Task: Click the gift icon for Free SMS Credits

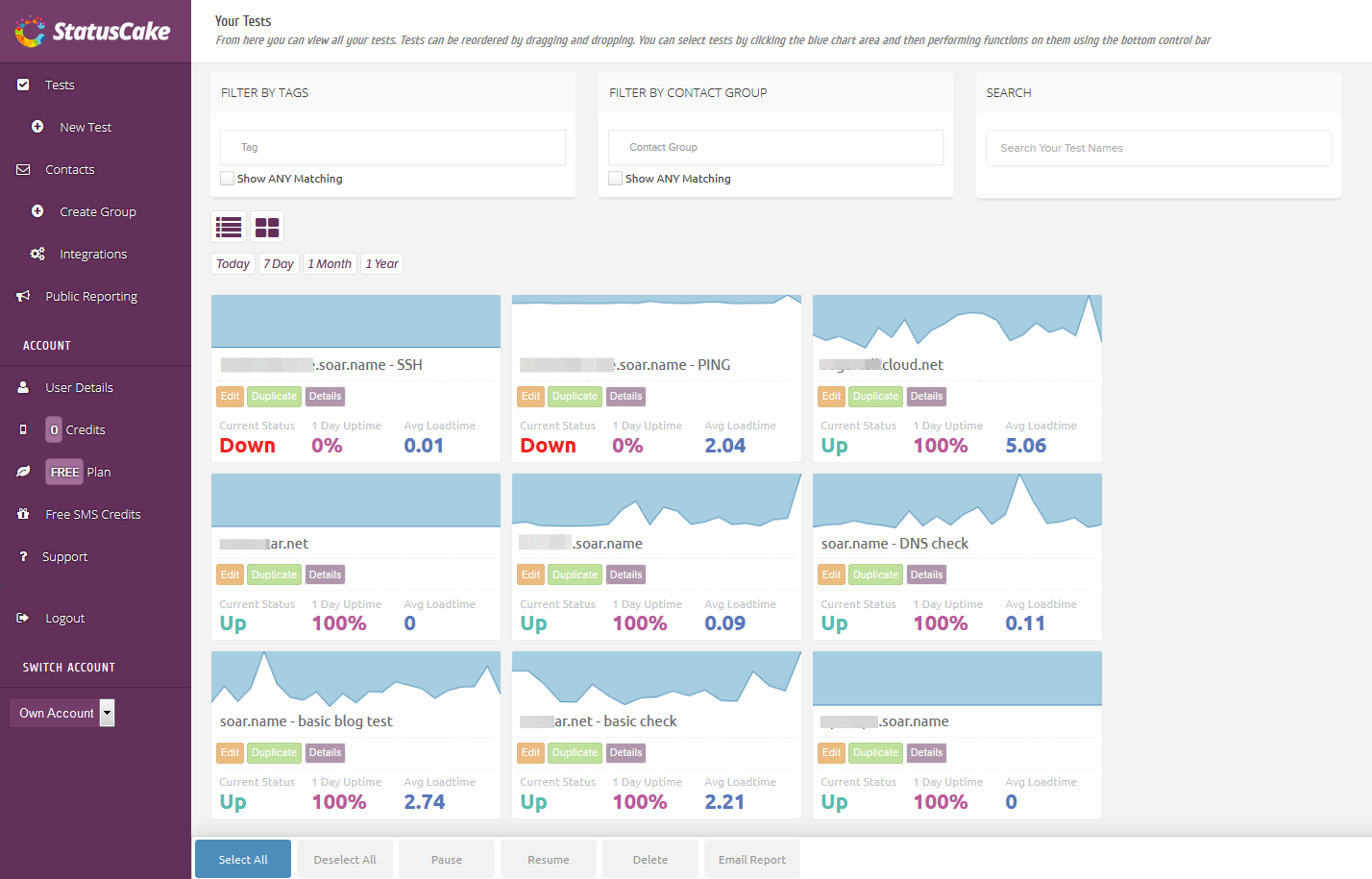Action: point(23,514)
